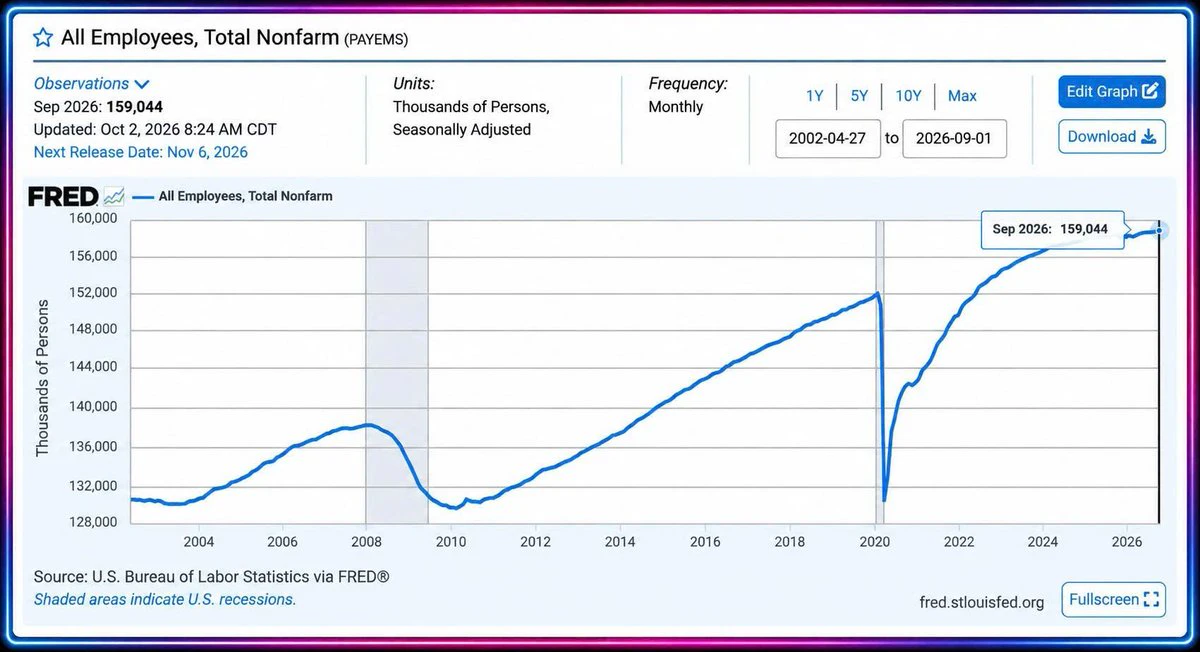Click the '2020' x-axis label
This screenshot has height=652, width=1200.
875,541
